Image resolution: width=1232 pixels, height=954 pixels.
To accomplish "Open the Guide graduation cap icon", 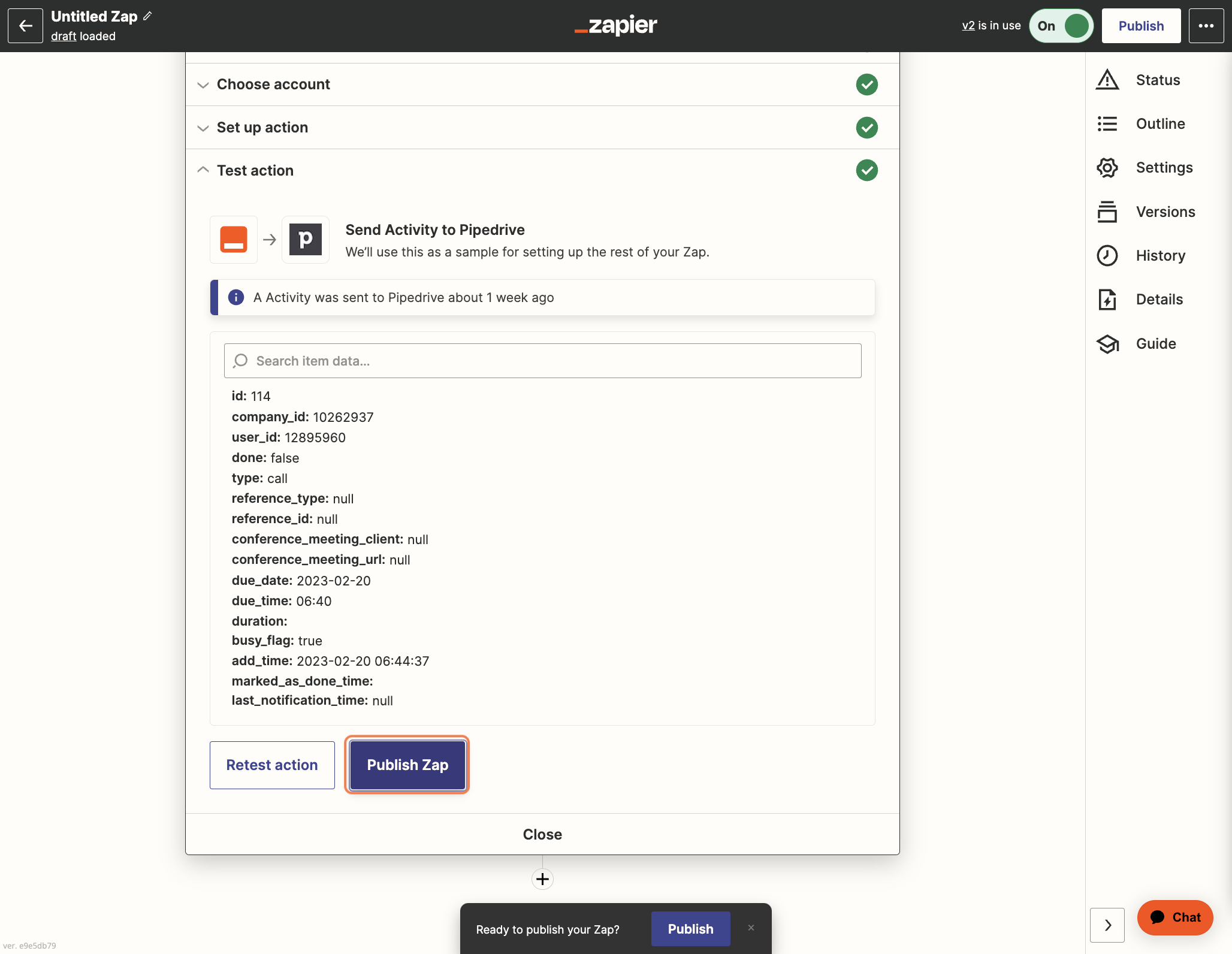I will coord(1107,343).
